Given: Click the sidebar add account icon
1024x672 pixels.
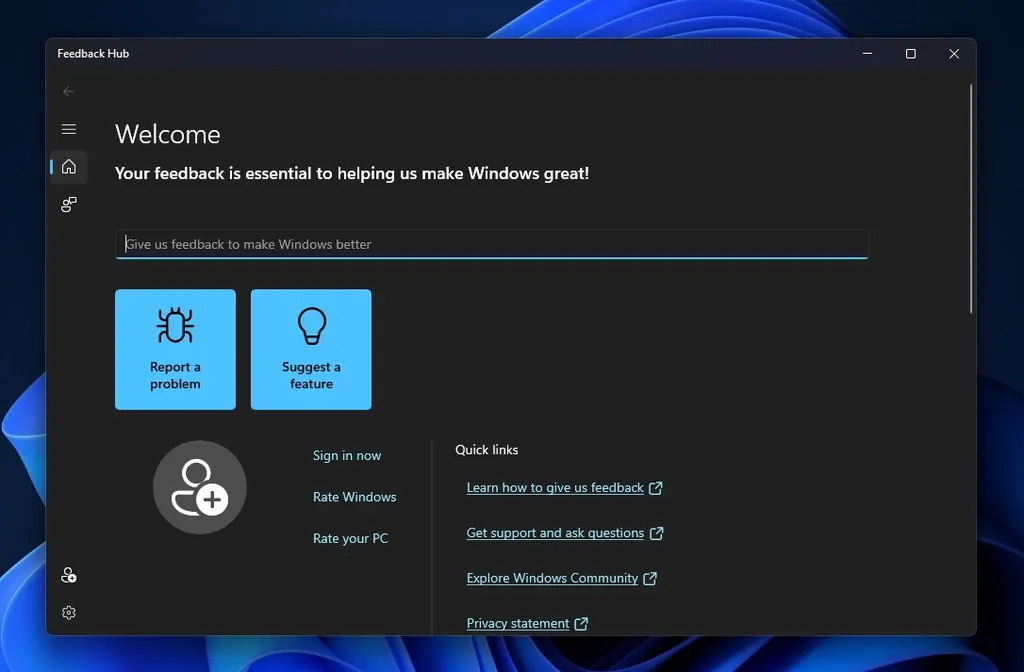Looking at the screenshot, I should pos(68,575).
